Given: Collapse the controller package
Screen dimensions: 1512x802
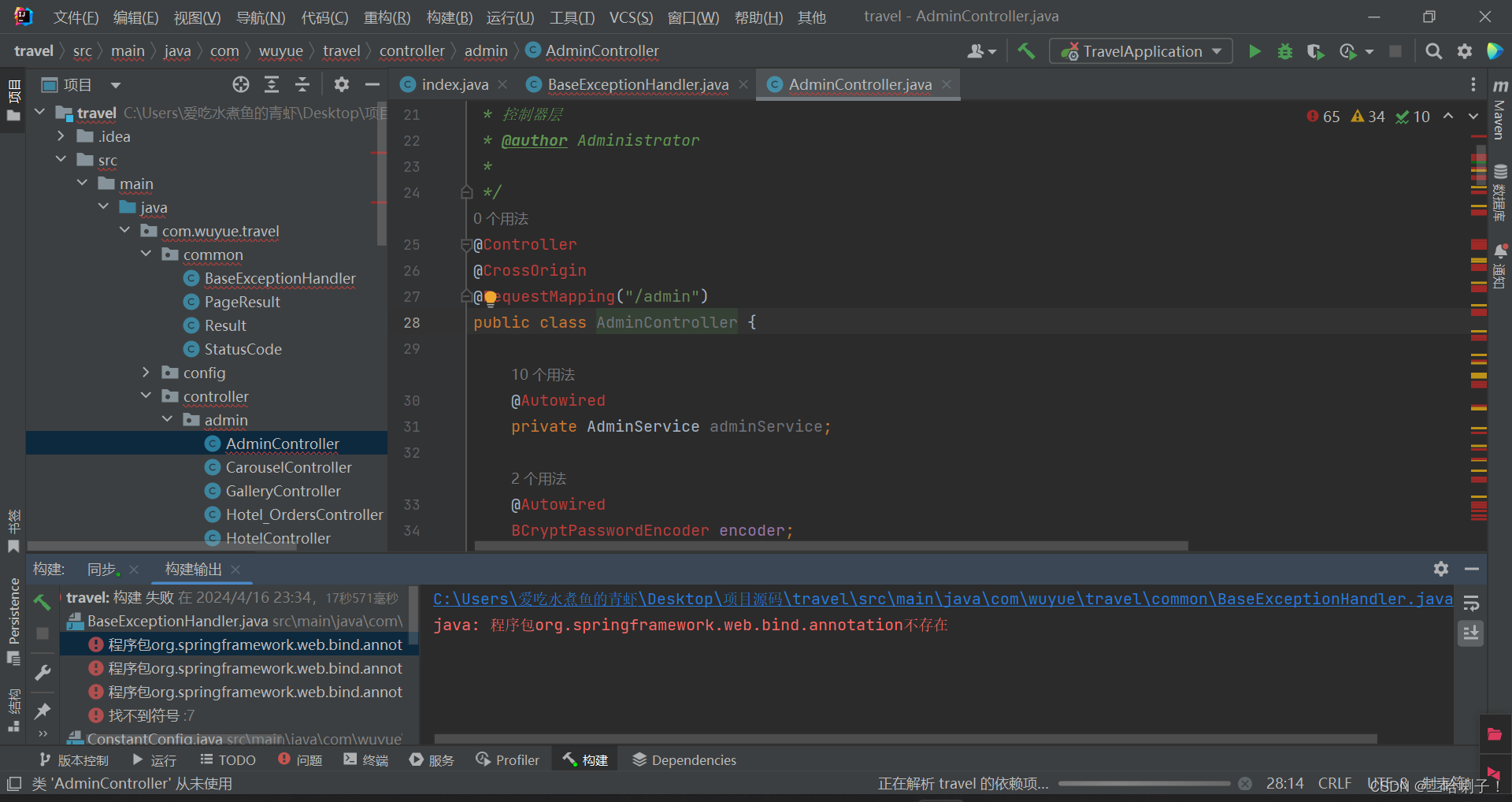Looking at the screenshot, I should tap(146, 396).
